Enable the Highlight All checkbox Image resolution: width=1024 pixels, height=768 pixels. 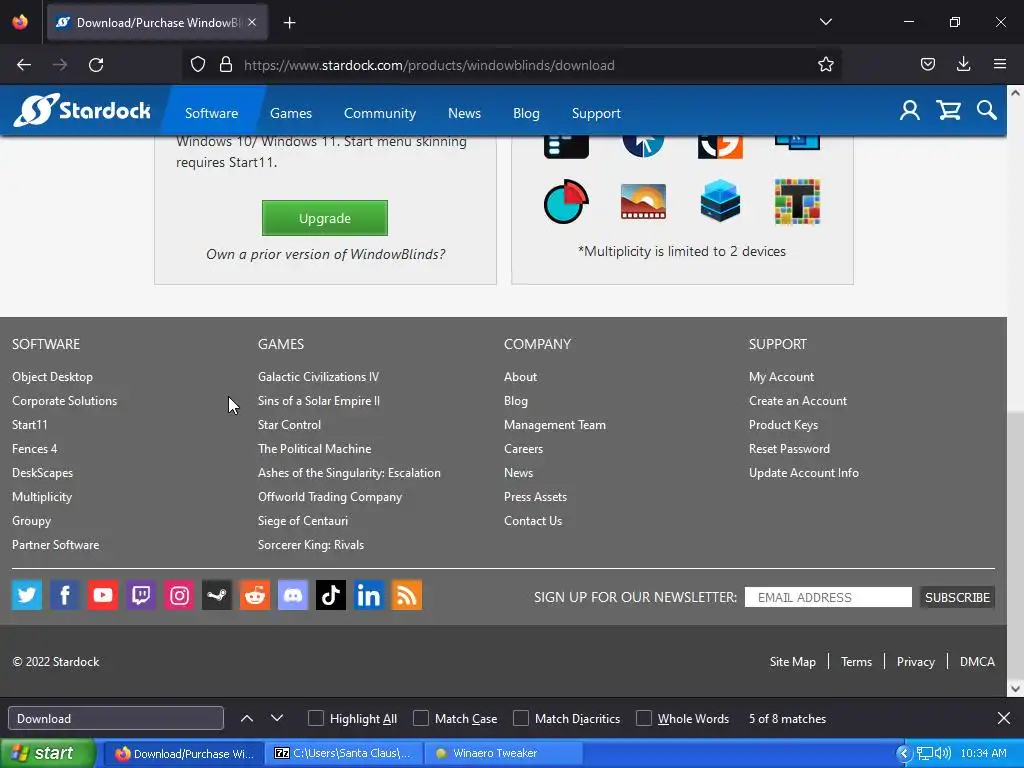pos(315,718)
